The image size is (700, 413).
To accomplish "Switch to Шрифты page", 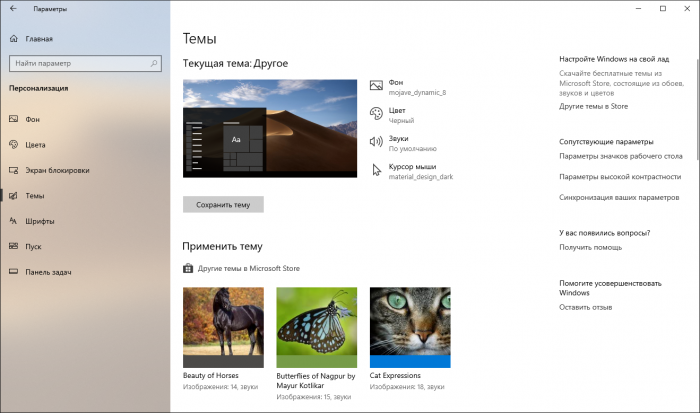I will point(40,221).
